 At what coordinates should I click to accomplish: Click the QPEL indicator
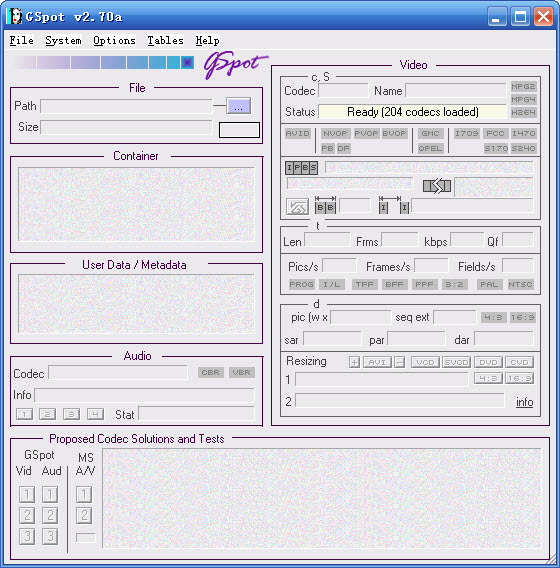430,148
